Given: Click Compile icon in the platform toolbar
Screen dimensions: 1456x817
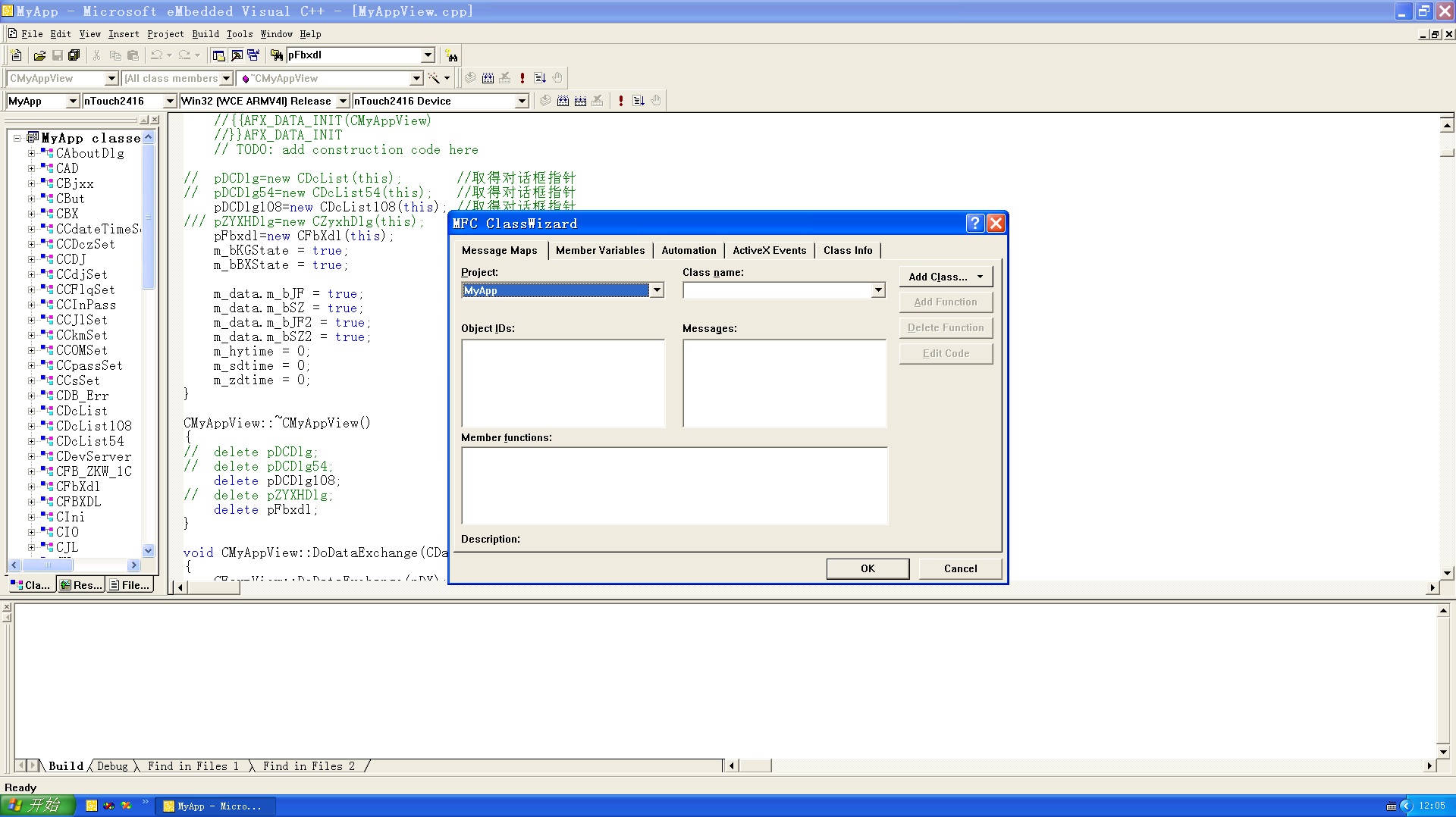Looking at the screenshot, I should pos(545,101).
